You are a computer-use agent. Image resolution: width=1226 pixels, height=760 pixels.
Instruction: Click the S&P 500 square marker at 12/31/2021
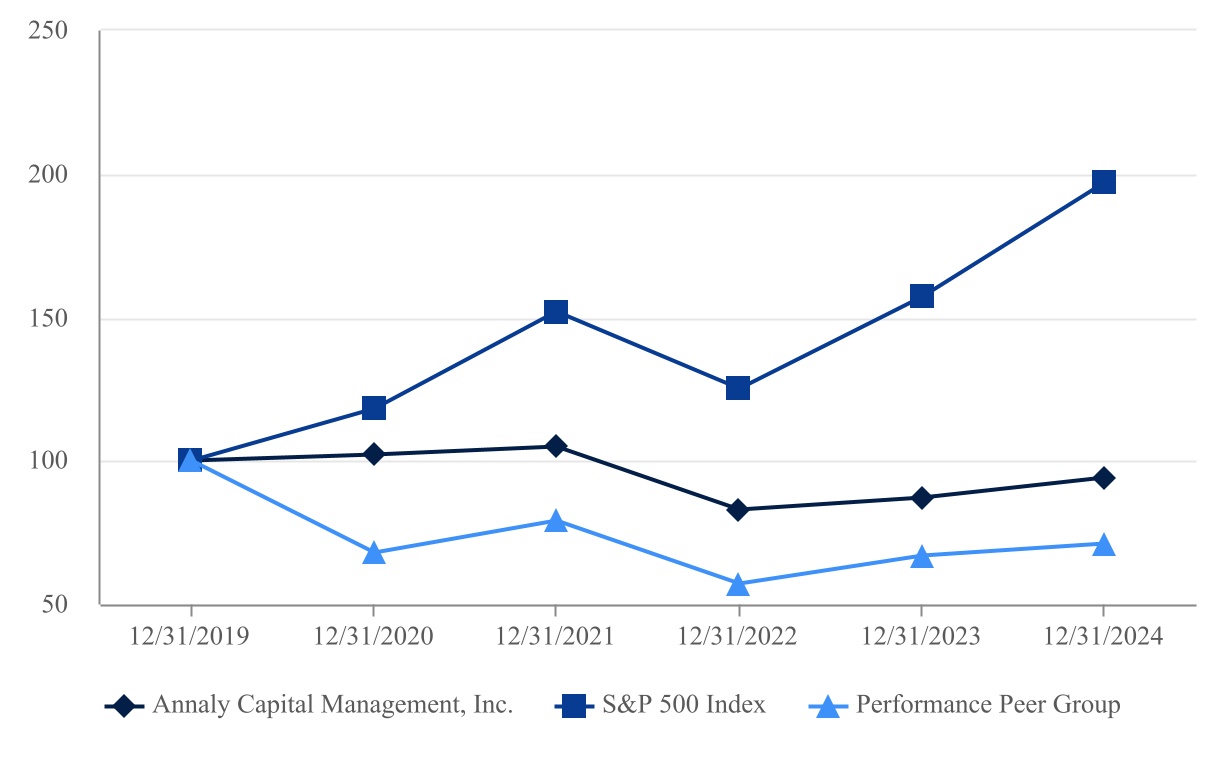(x=556, y=312)
